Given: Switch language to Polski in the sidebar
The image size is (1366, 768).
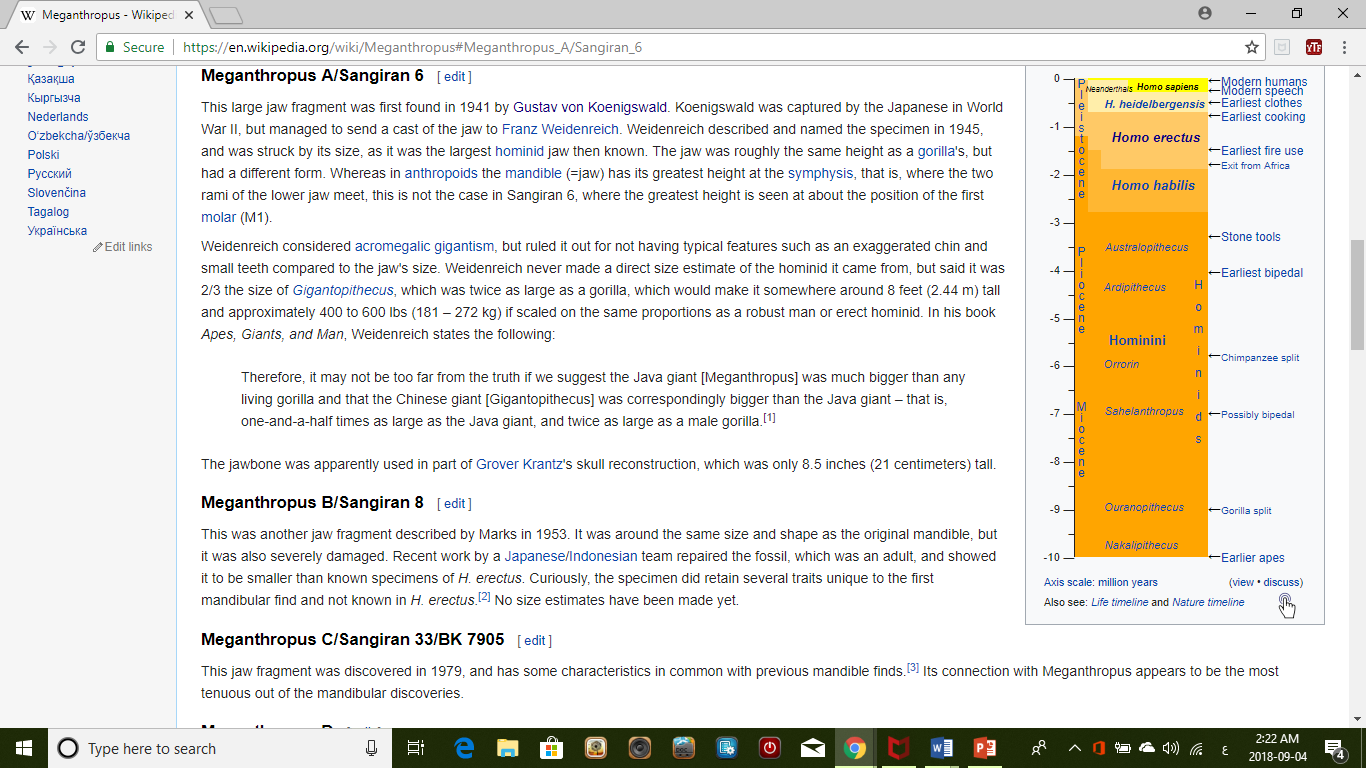Looking at the screenshot, I should 44,155.
